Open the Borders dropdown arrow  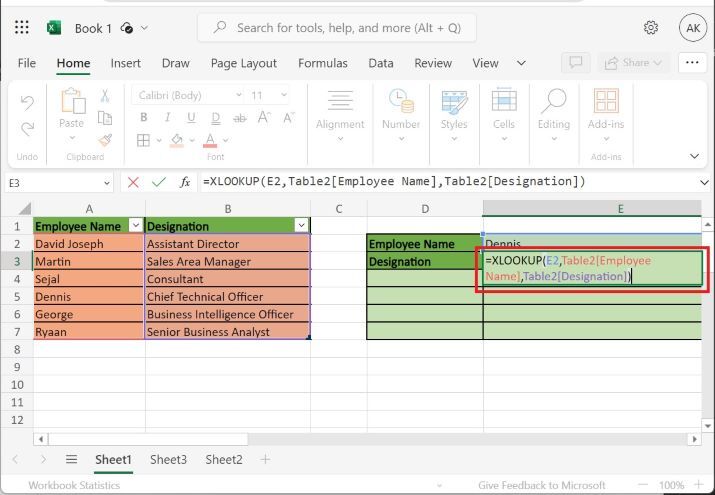[x=159, y=140]
